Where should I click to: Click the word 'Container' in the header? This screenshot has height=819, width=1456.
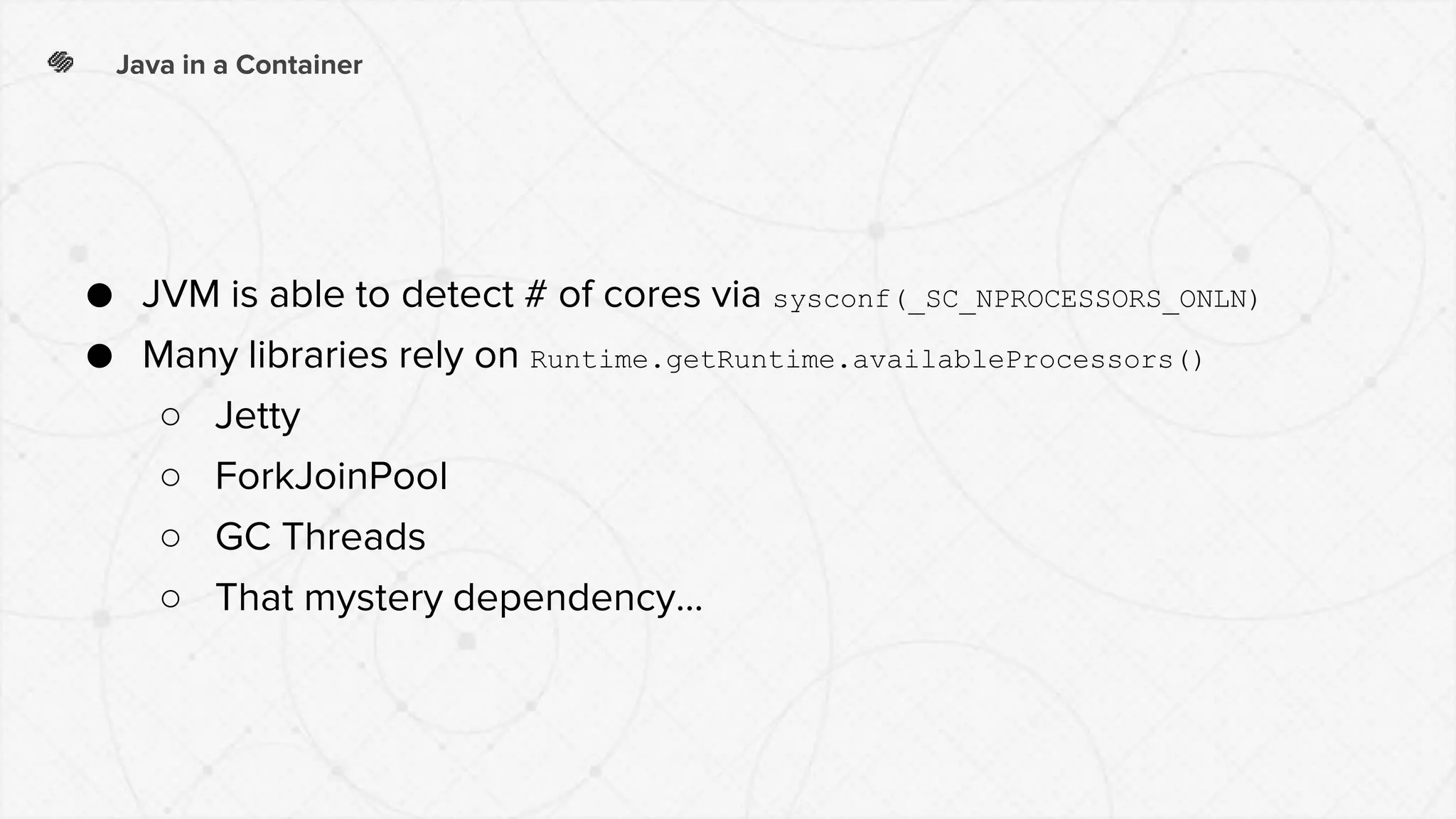[x=299, y=65]
